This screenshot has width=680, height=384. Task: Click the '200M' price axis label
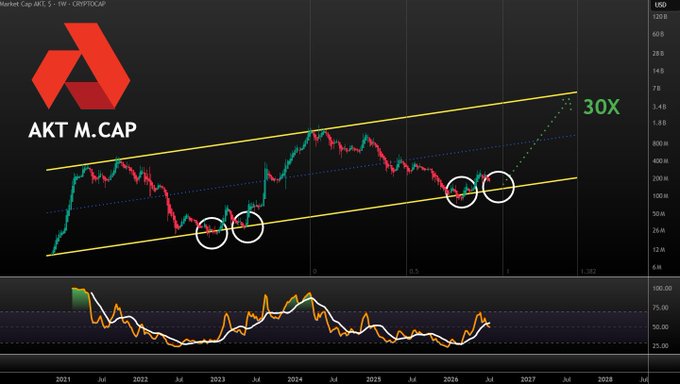[660, 178]
